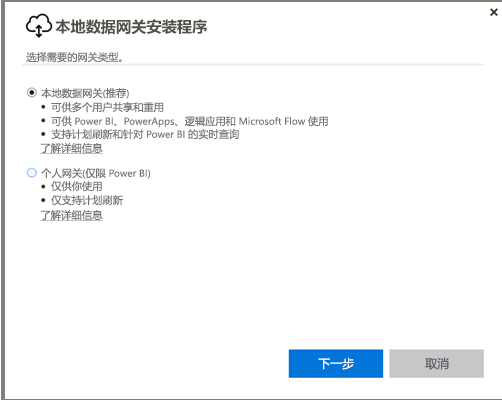Viewport: 502px width, 400px height.
Task: Click the 下一步 button
Action: pos(336,363)
